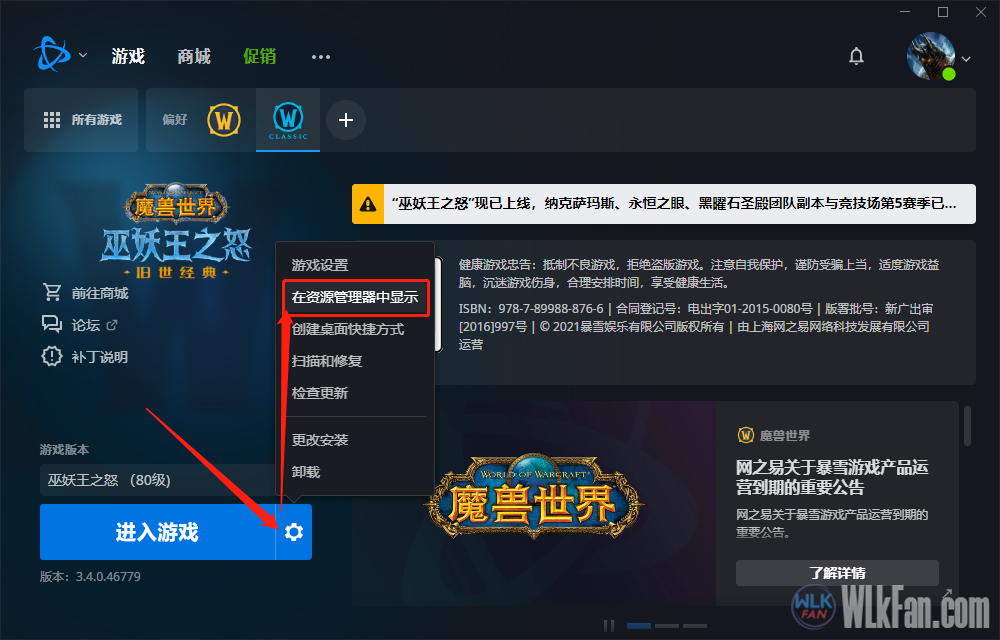Click the shopping cart icon

click(52, 293)
